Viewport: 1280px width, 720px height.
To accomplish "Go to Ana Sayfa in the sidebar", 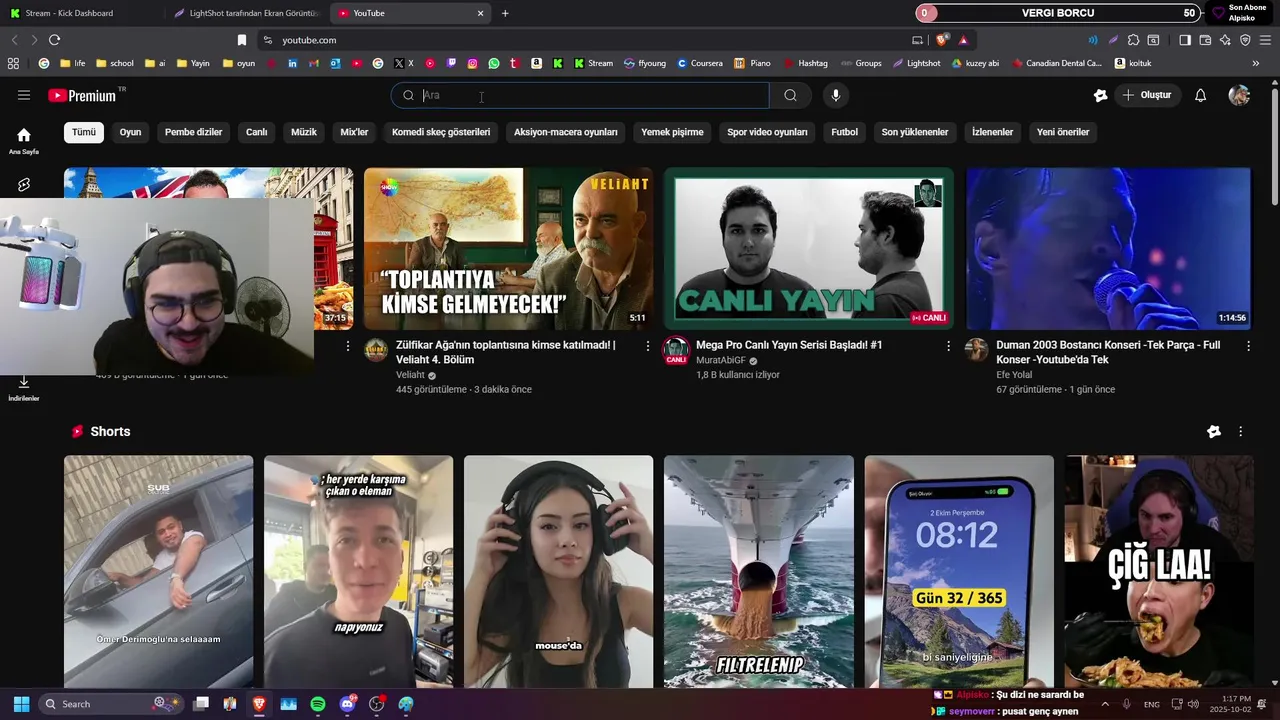I will [24, 141].
